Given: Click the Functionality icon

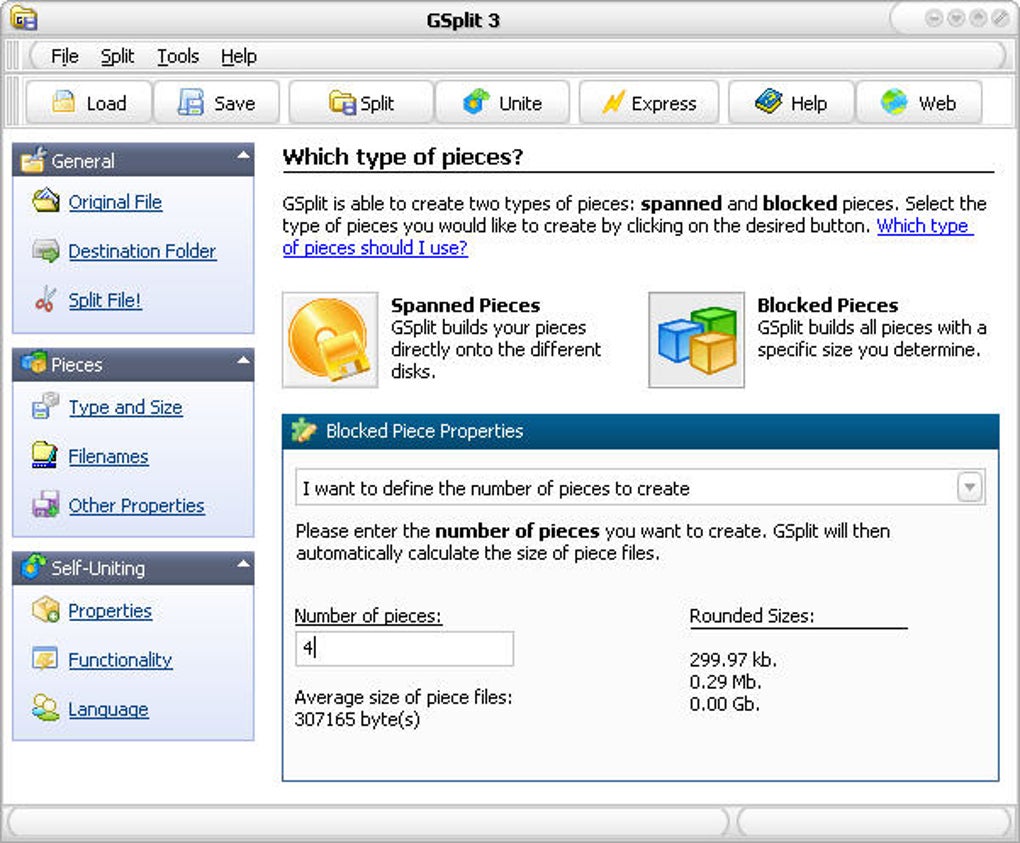Looking at the screenshot, I should tap(46, 659).
